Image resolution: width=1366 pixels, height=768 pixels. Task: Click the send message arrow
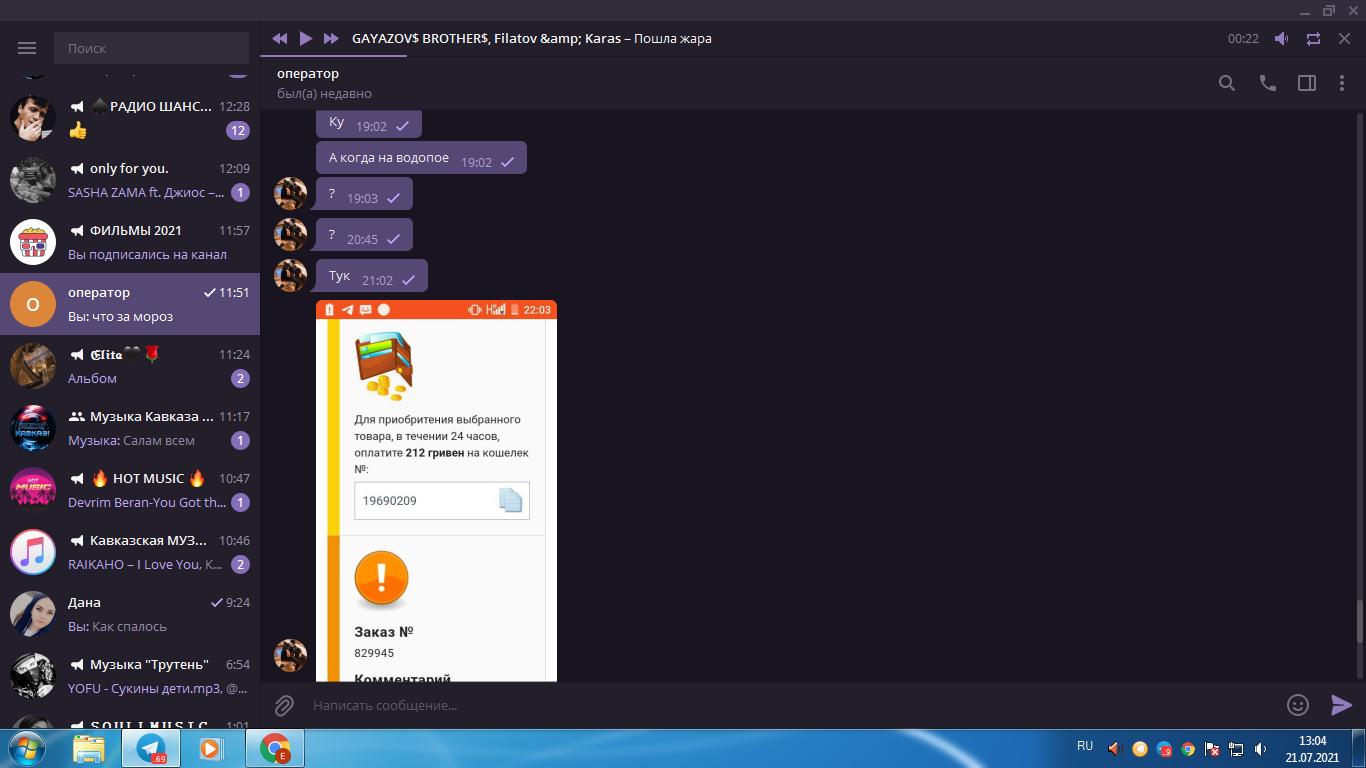1341,705
